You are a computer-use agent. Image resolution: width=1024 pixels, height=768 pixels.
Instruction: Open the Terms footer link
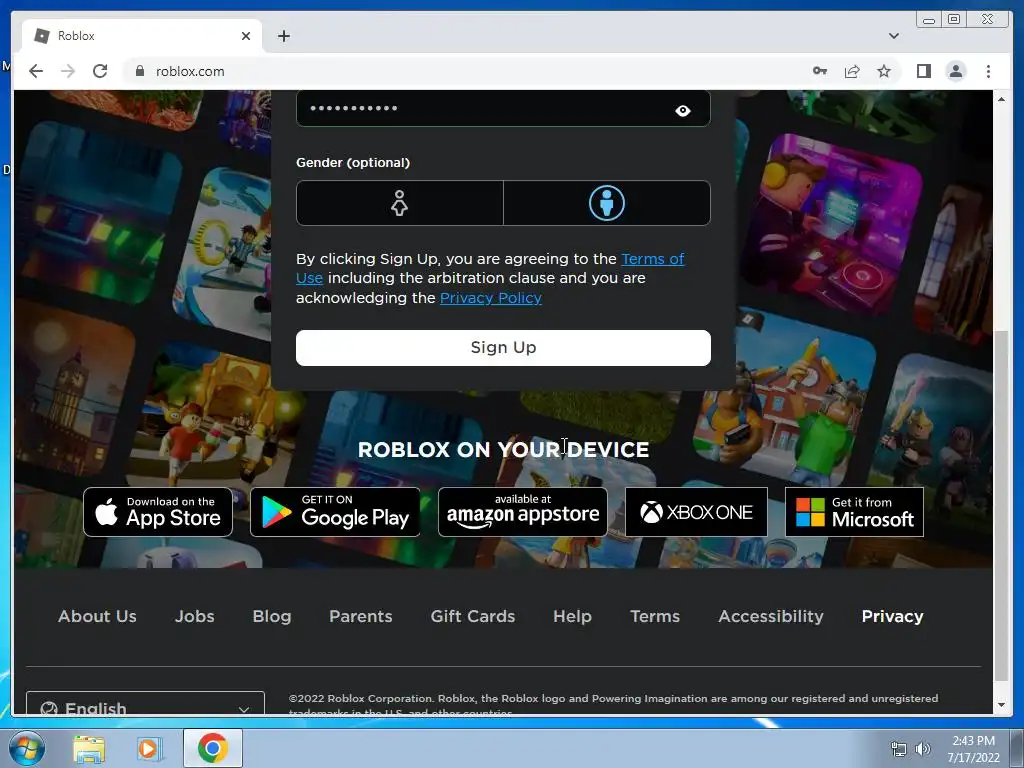[655, 616]
